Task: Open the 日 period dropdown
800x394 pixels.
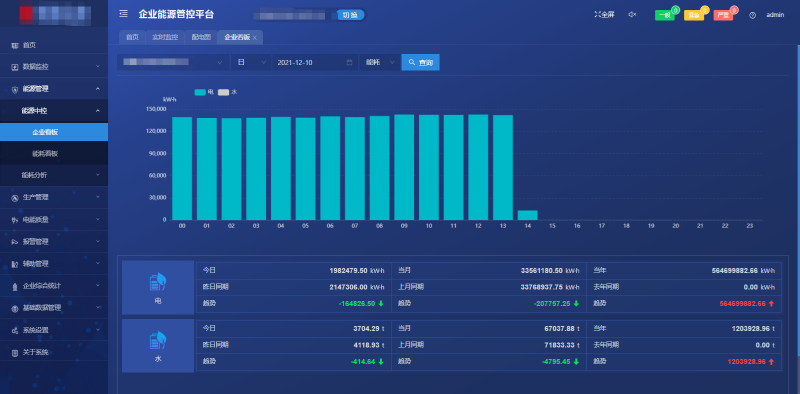Action: coord(251,62)
